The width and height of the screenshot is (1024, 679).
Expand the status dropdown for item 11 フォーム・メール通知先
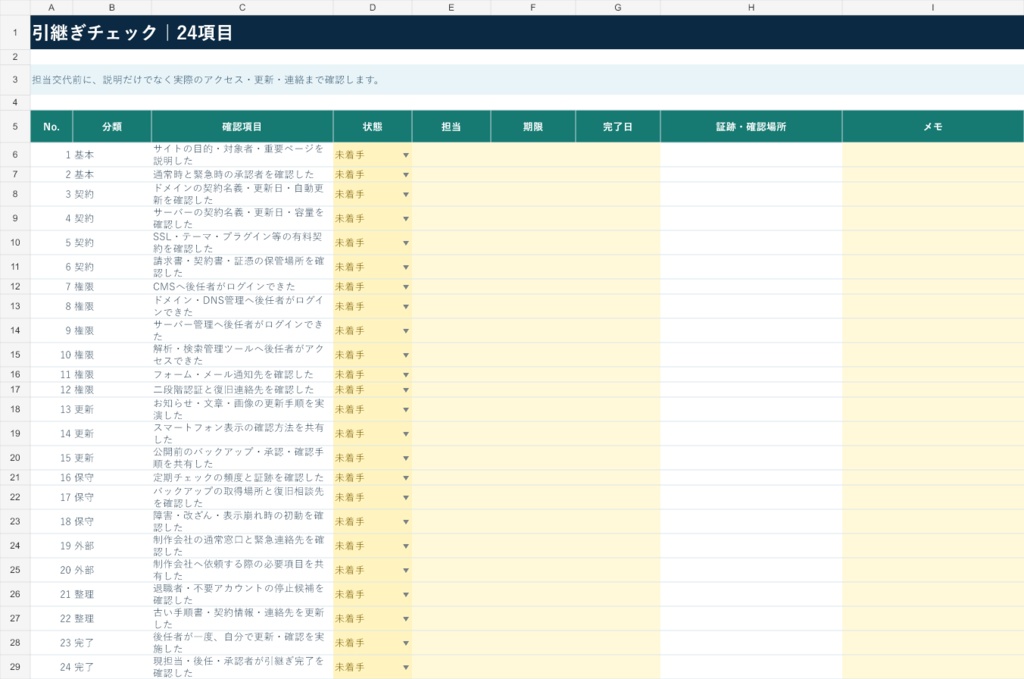(x=406, y=375)
